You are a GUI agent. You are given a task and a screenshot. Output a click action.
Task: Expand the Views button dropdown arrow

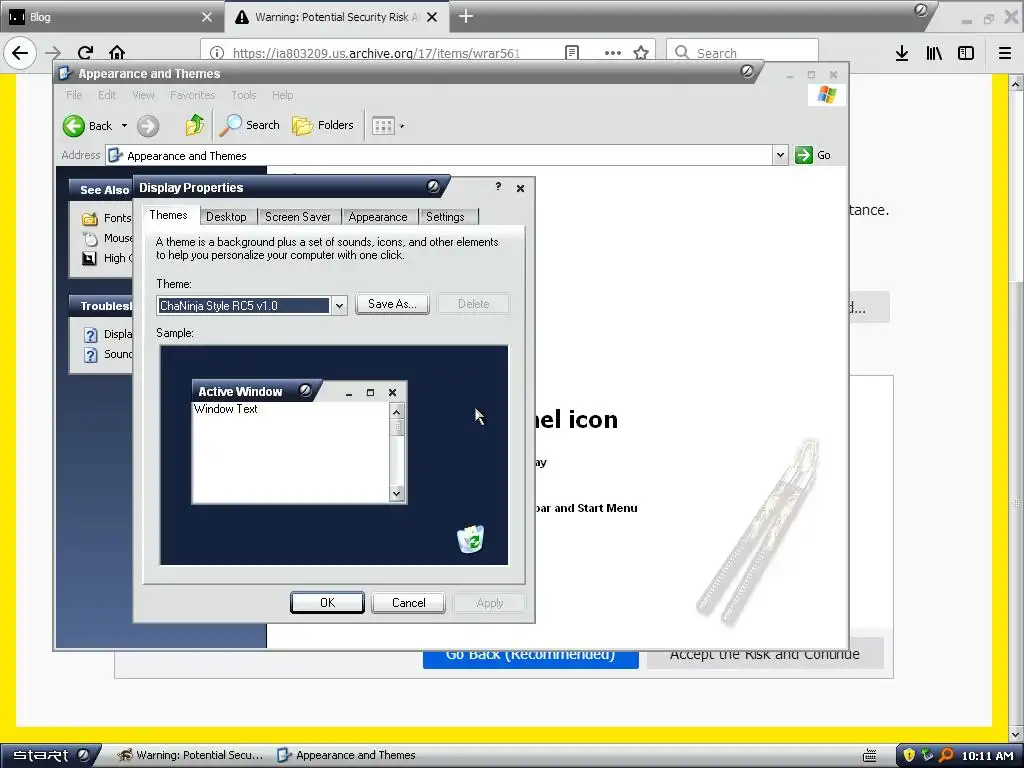[402, 126]
